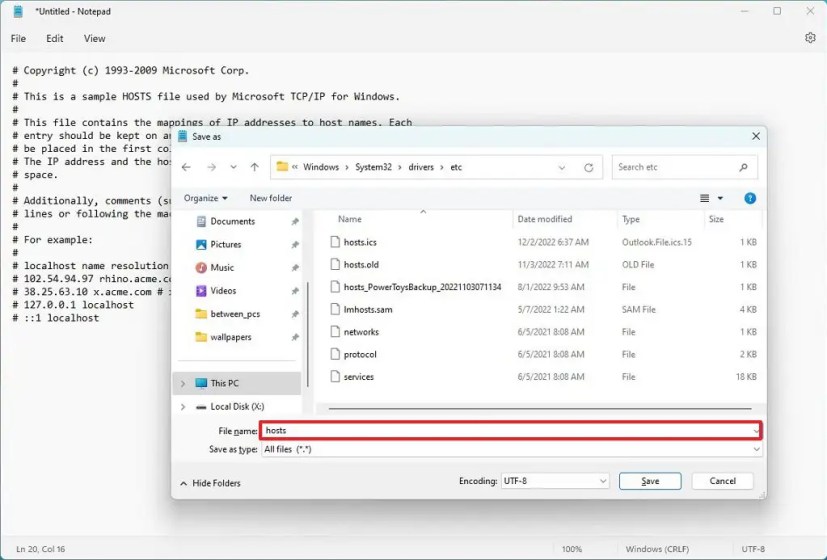Open the File menu
The height and width of the screenshot is (560, 827).
tap(18, 38)
